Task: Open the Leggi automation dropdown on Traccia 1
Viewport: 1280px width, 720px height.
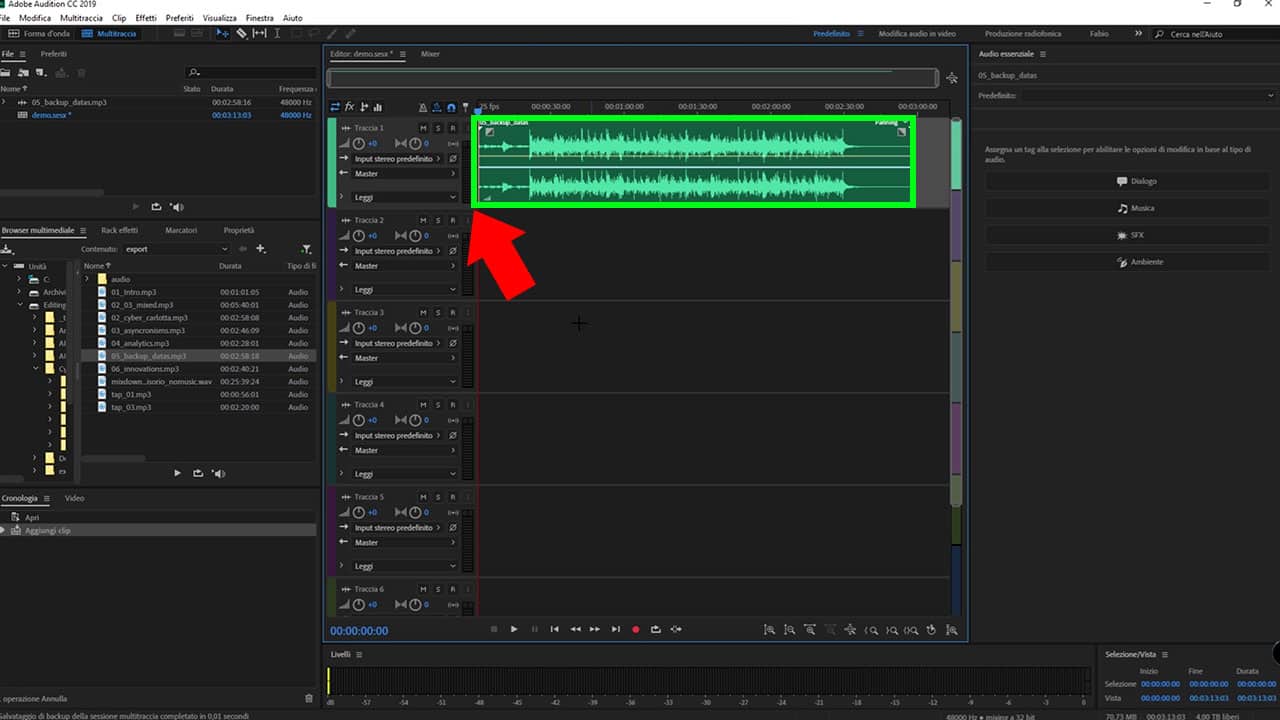Action: coord(405,197)
